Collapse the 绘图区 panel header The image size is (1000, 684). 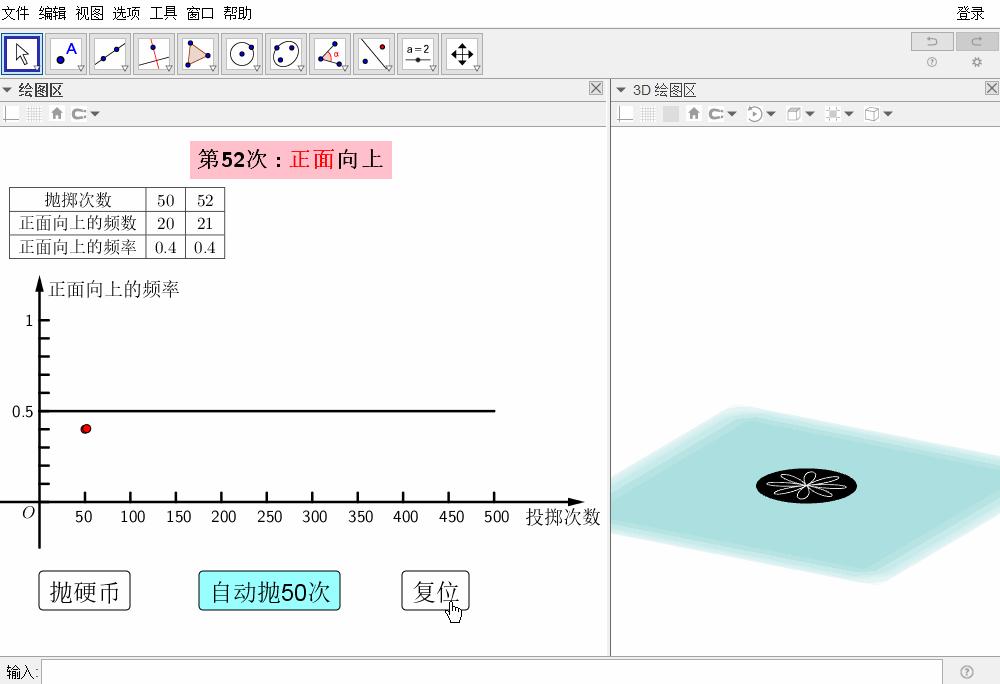pyautogui.click(x=8, y=89)
